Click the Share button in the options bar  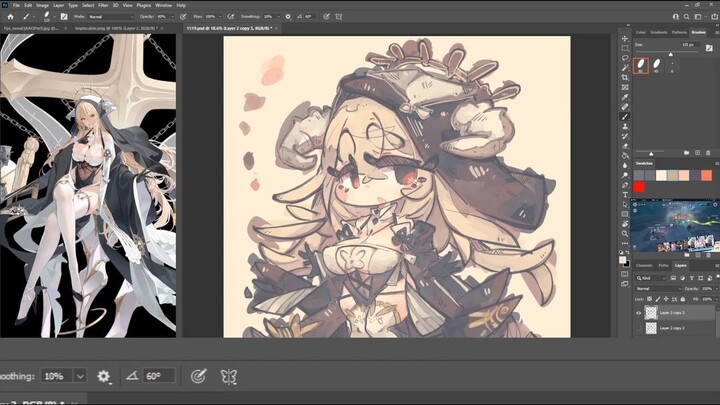click(714, 17)
